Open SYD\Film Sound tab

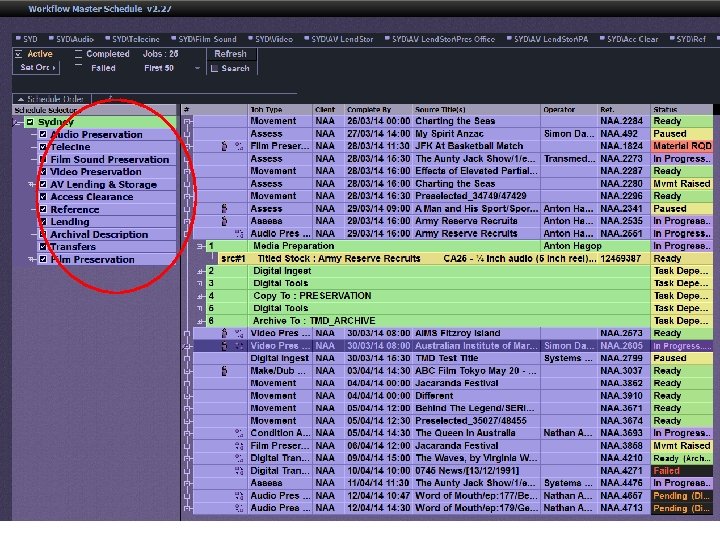pyautogui.click(x=203, y=39)
